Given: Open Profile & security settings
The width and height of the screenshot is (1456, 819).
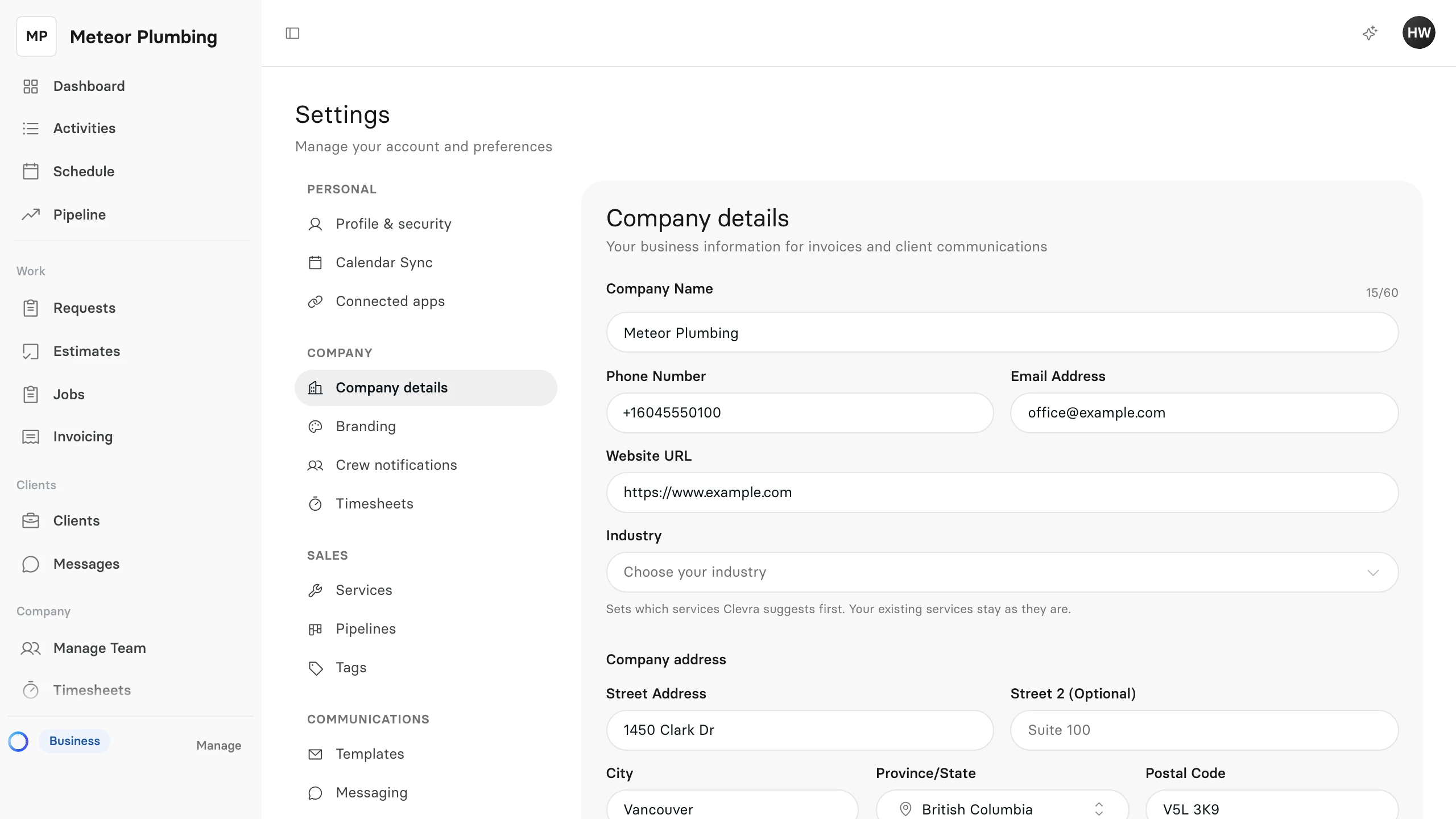Looking at the screenshot, I should [426, 224].
